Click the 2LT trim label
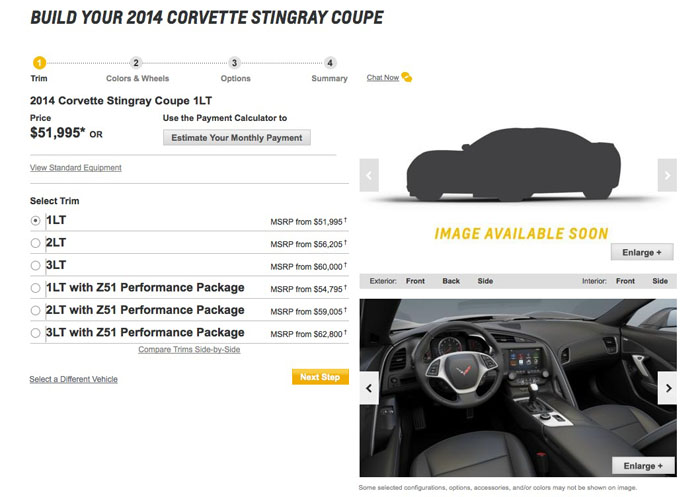 pyautogui.click(x=56, y=242)
